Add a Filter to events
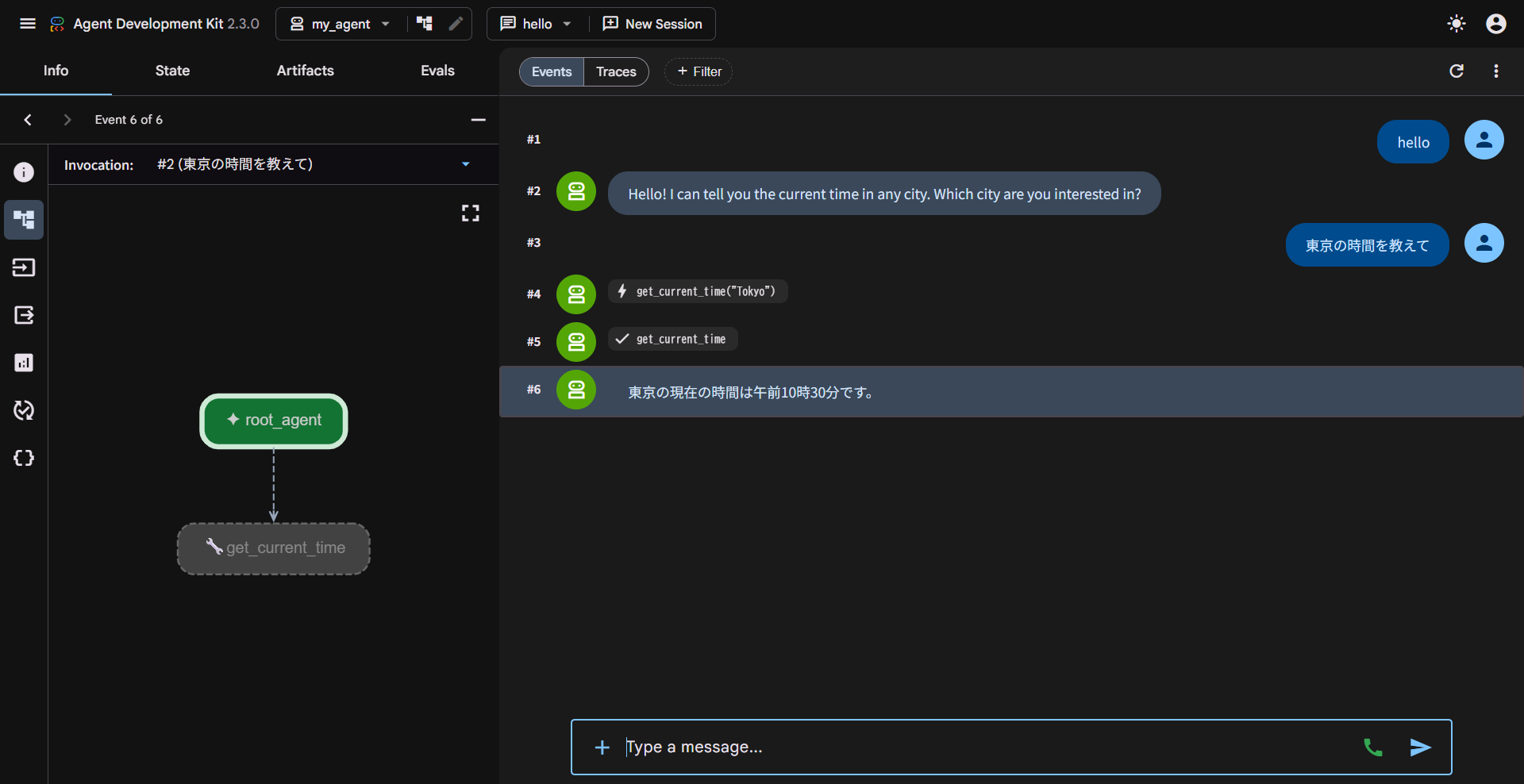 pos(698,71)
